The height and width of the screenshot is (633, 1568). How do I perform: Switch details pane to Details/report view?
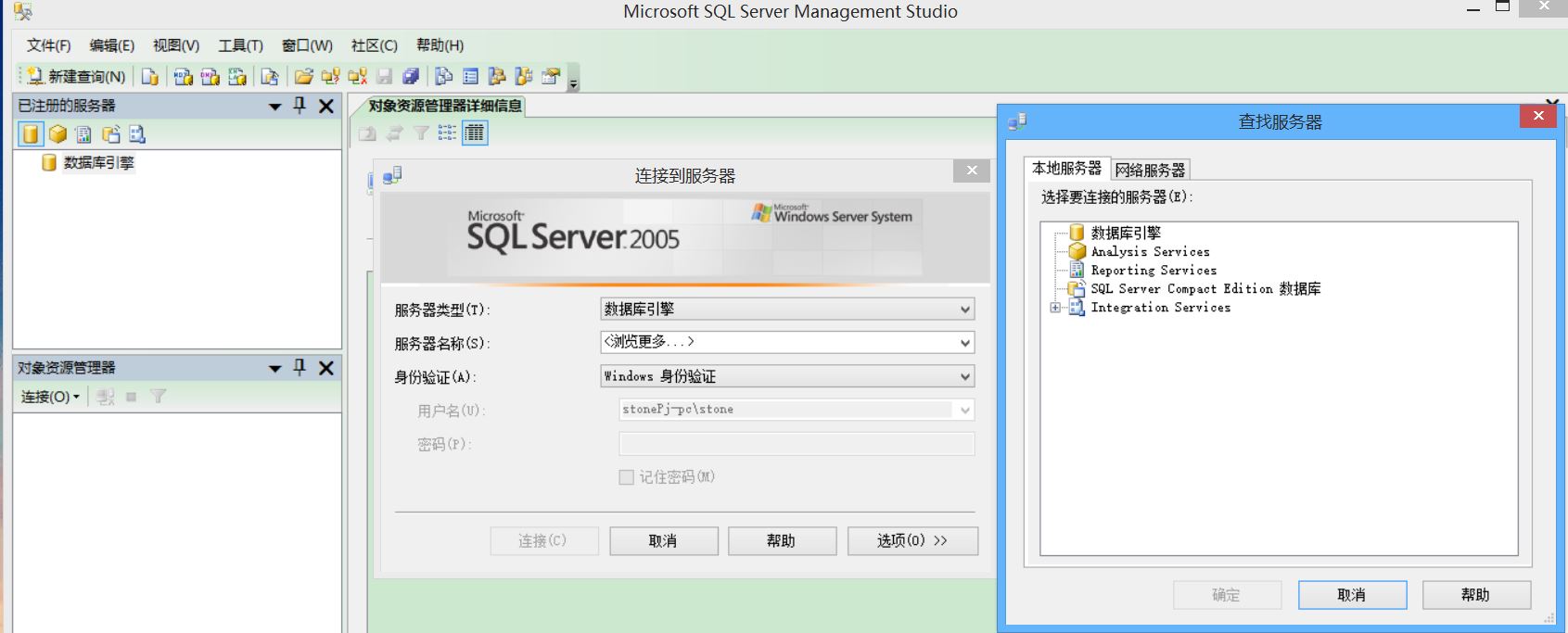pos(475,133)
